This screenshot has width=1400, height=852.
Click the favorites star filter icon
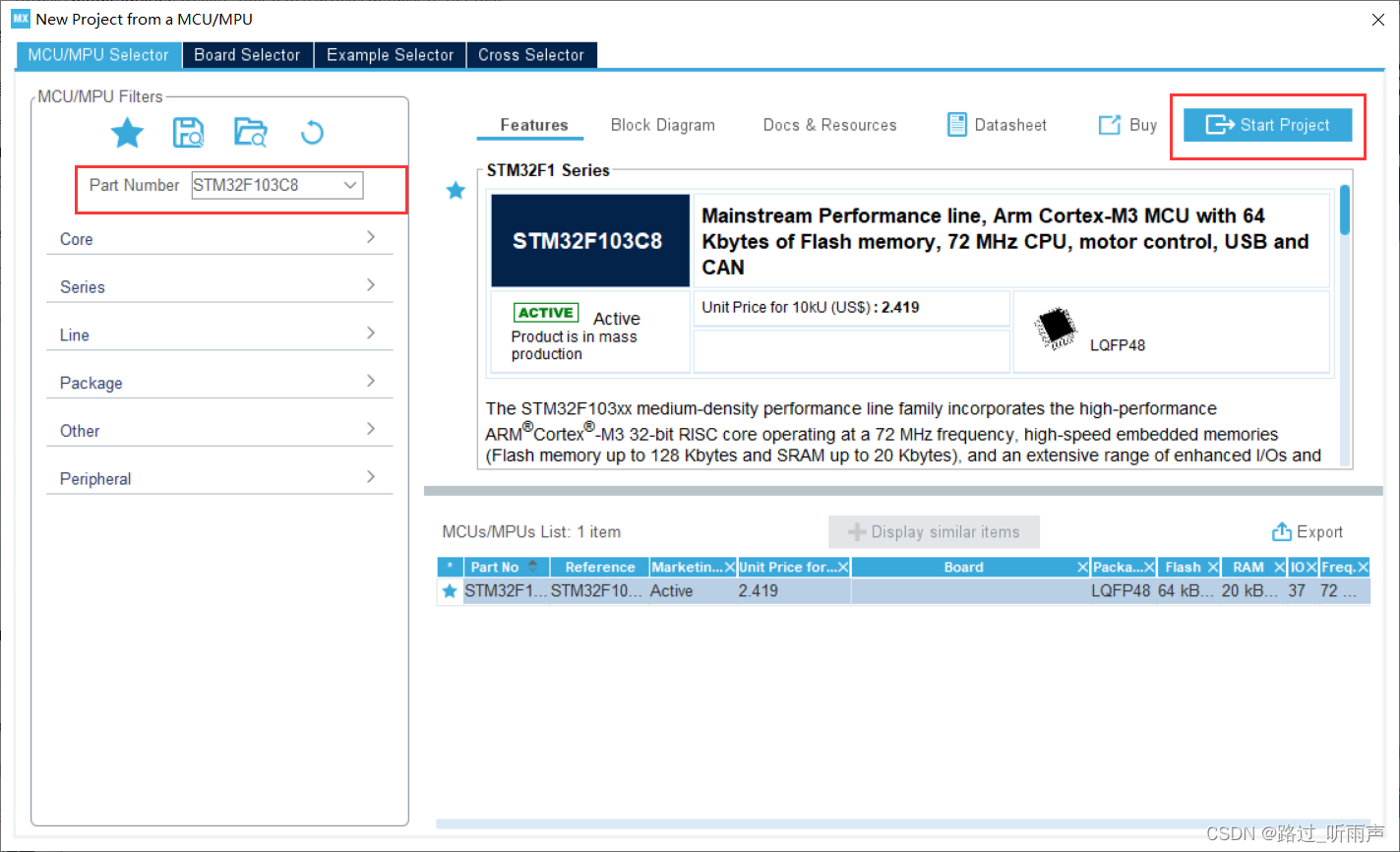[x=127, y=133]
